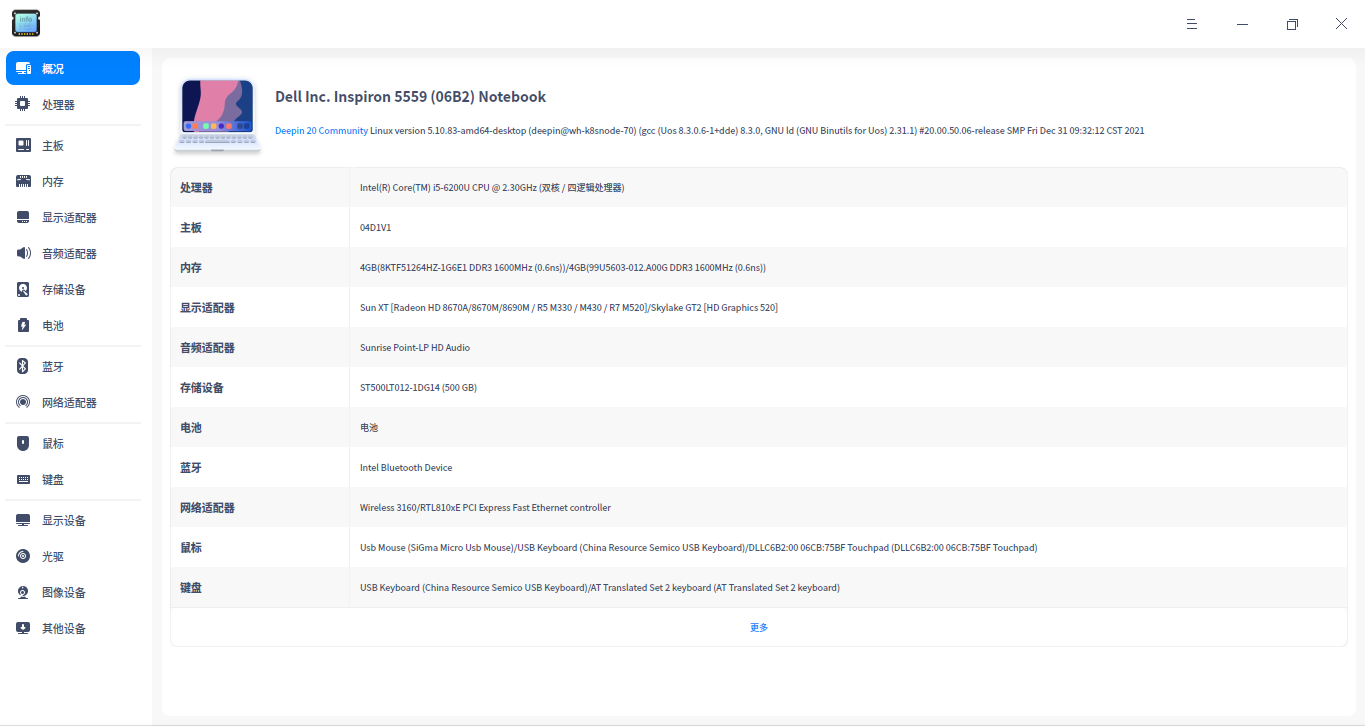The width and height of the screenshot is (1365, 726).
Task: Click the 鼠标 row label in the table
Action: (x=191, y=548)
